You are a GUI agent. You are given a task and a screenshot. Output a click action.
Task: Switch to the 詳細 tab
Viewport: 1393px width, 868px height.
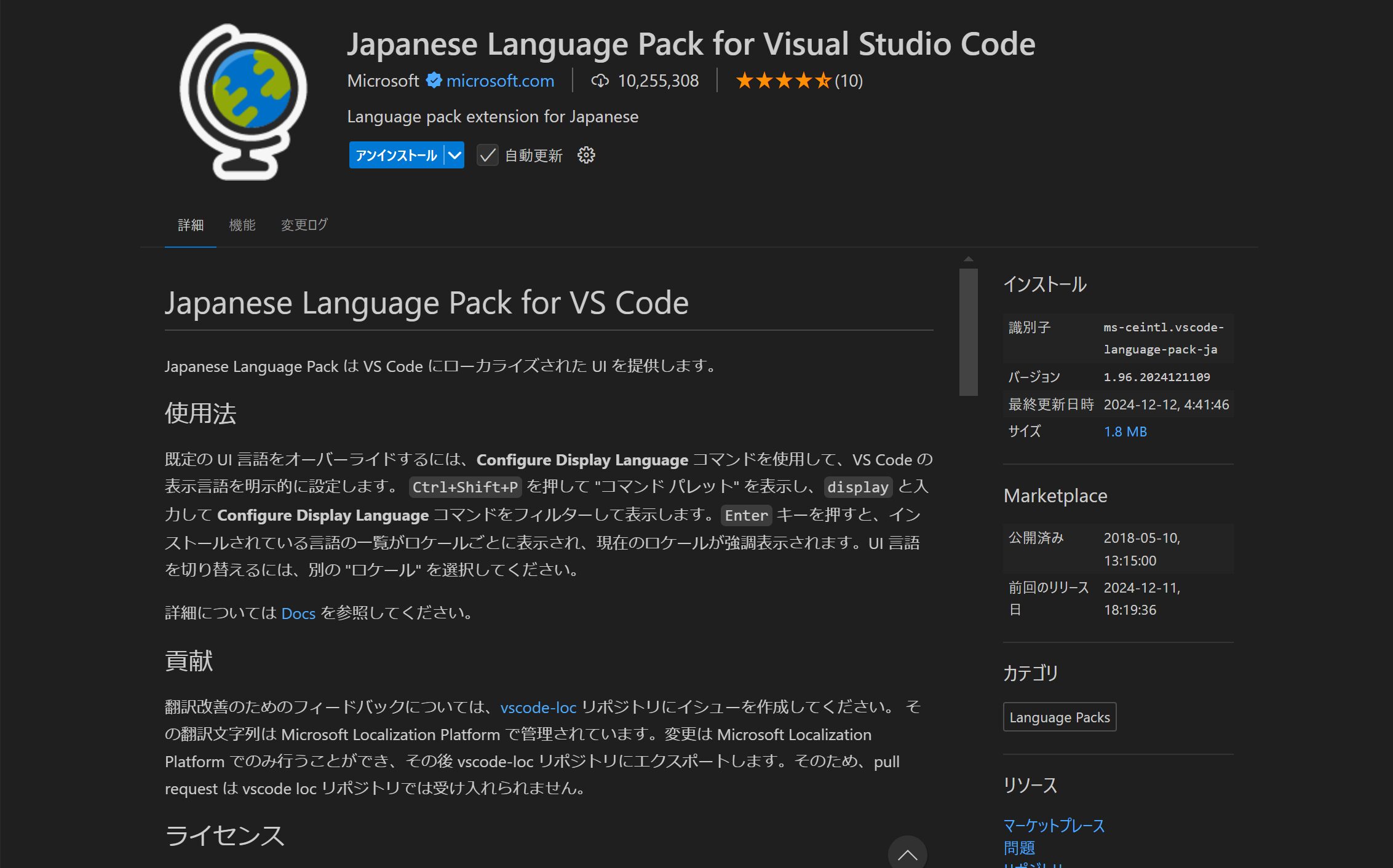click(x=191, y=225)
